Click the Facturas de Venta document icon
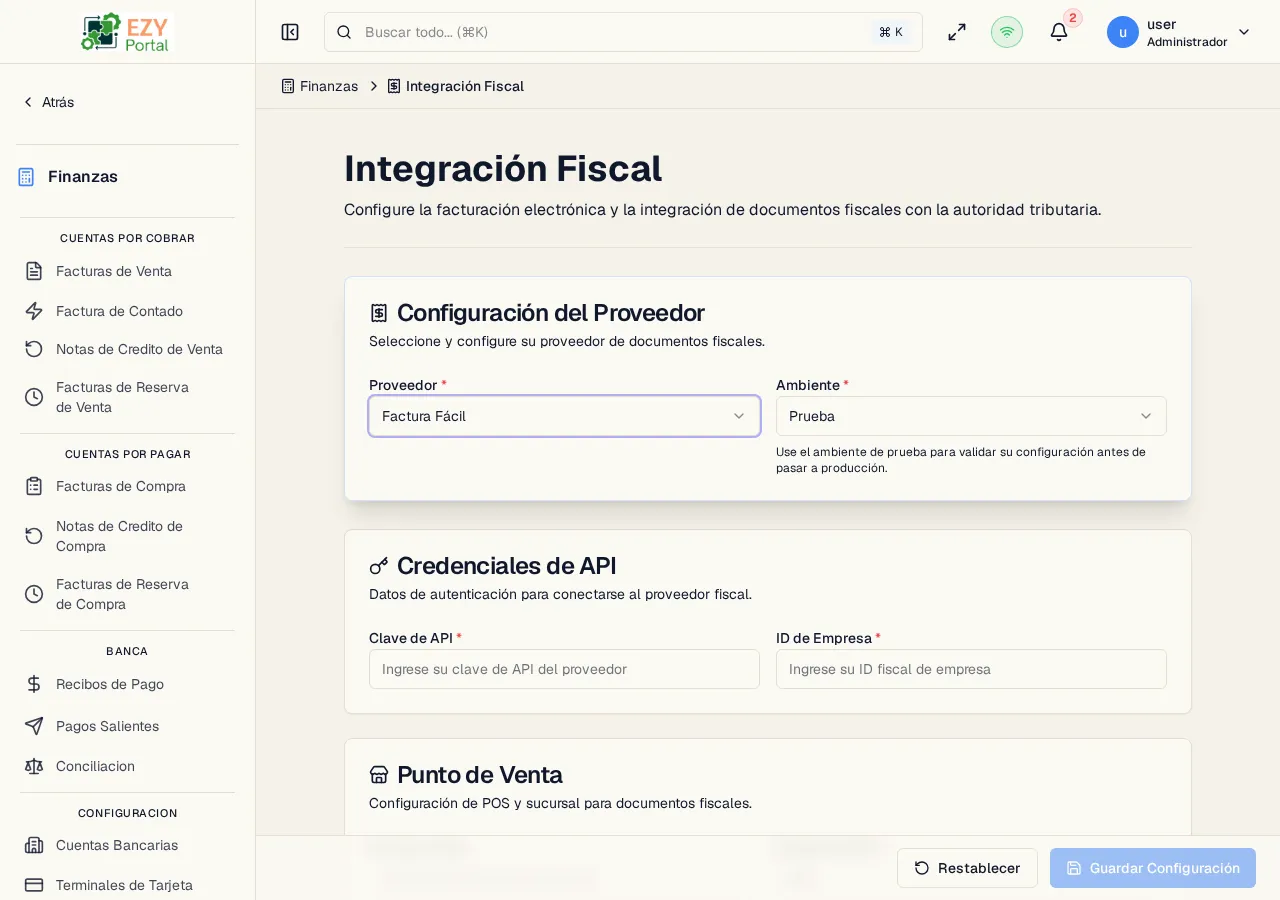This screenshot has height=900, width=1280. click(34, 271)
